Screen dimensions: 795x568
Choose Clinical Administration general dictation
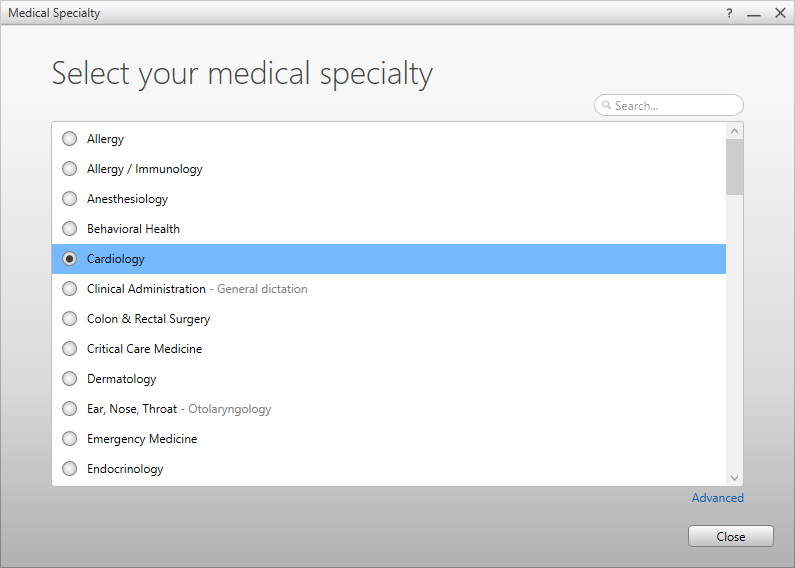coord(69,289)
